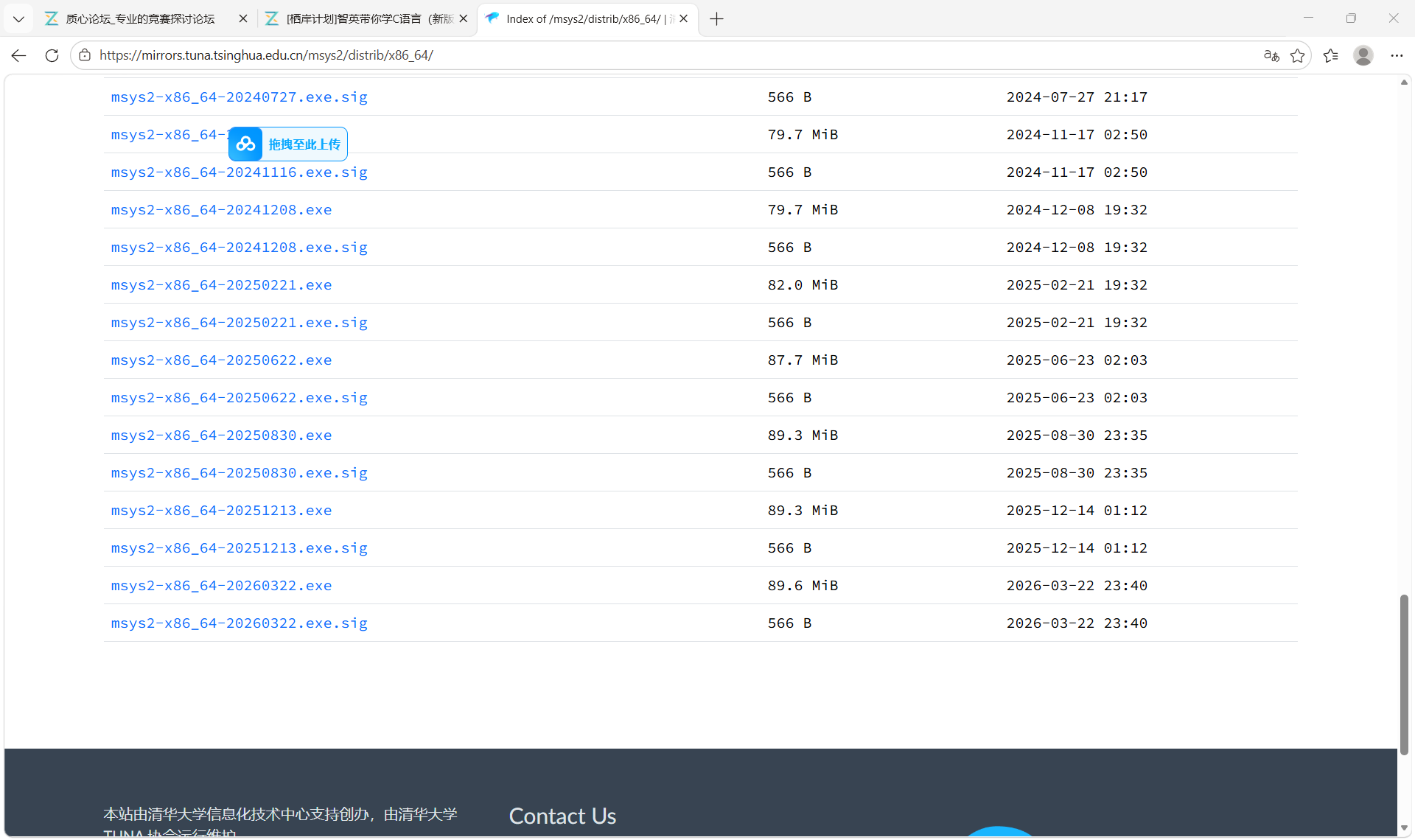Viewport: 1415px width, 840px height.
Task: Close the Index of /msys2 tab
Action: coord(684,19)
